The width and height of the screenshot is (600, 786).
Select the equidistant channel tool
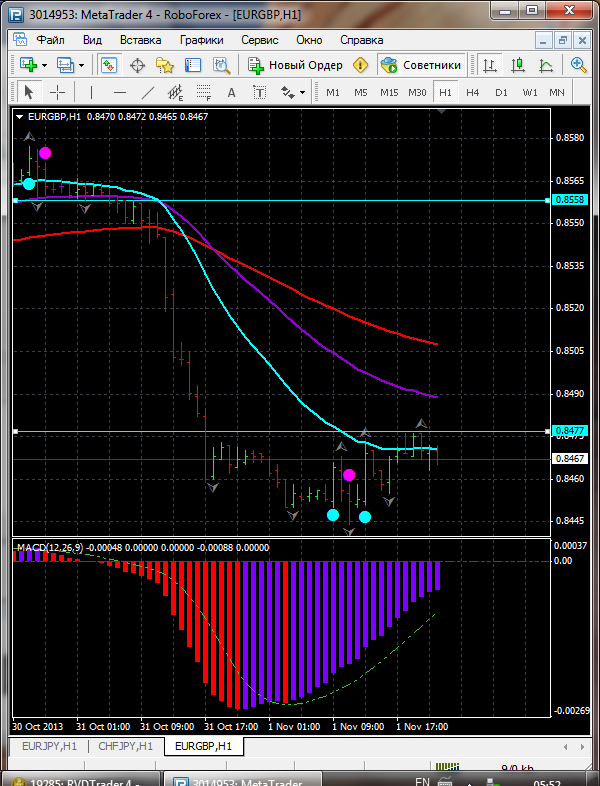click(x=175, y=92)
